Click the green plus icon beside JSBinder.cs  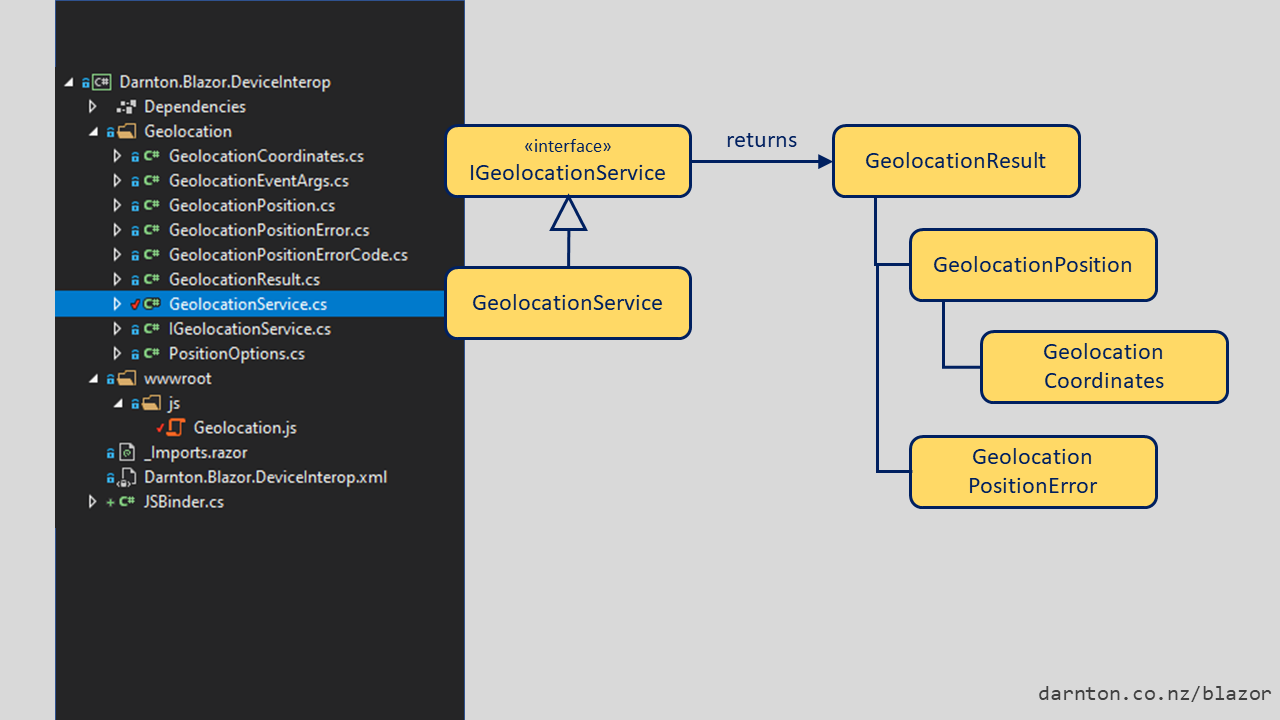tap(110, 502)
